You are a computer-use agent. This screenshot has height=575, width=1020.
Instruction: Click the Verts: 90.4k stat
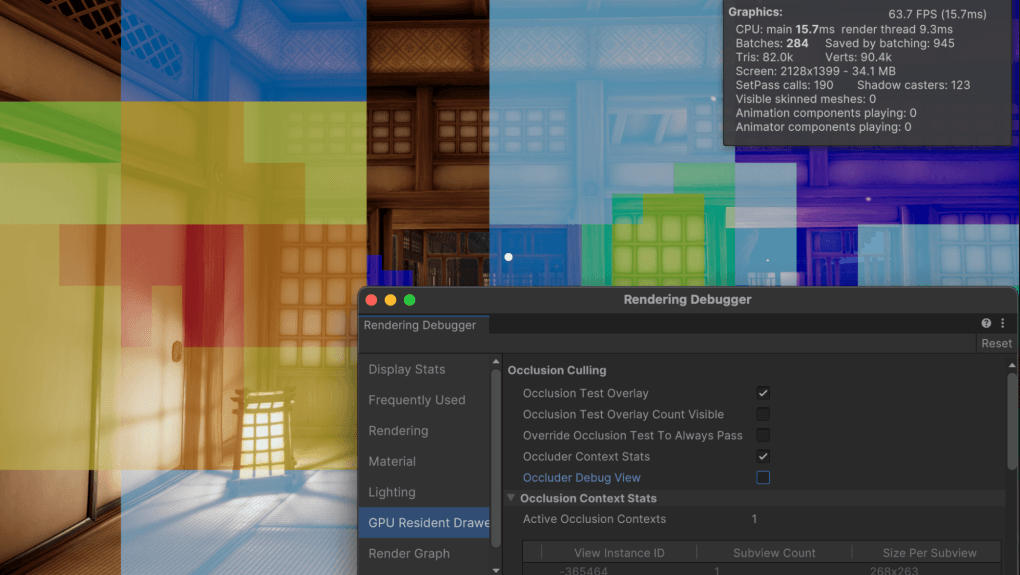click(x=858, y=57)
